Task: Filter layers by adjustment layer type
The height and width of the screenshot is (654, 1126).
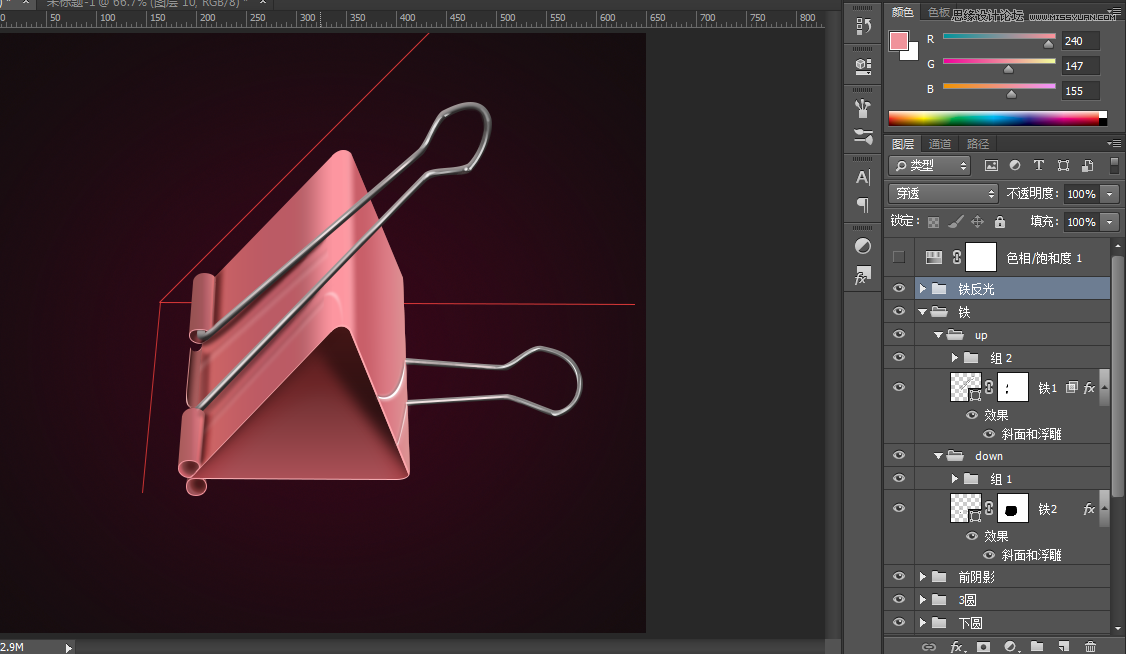Action: click(x=1015, y=166)
